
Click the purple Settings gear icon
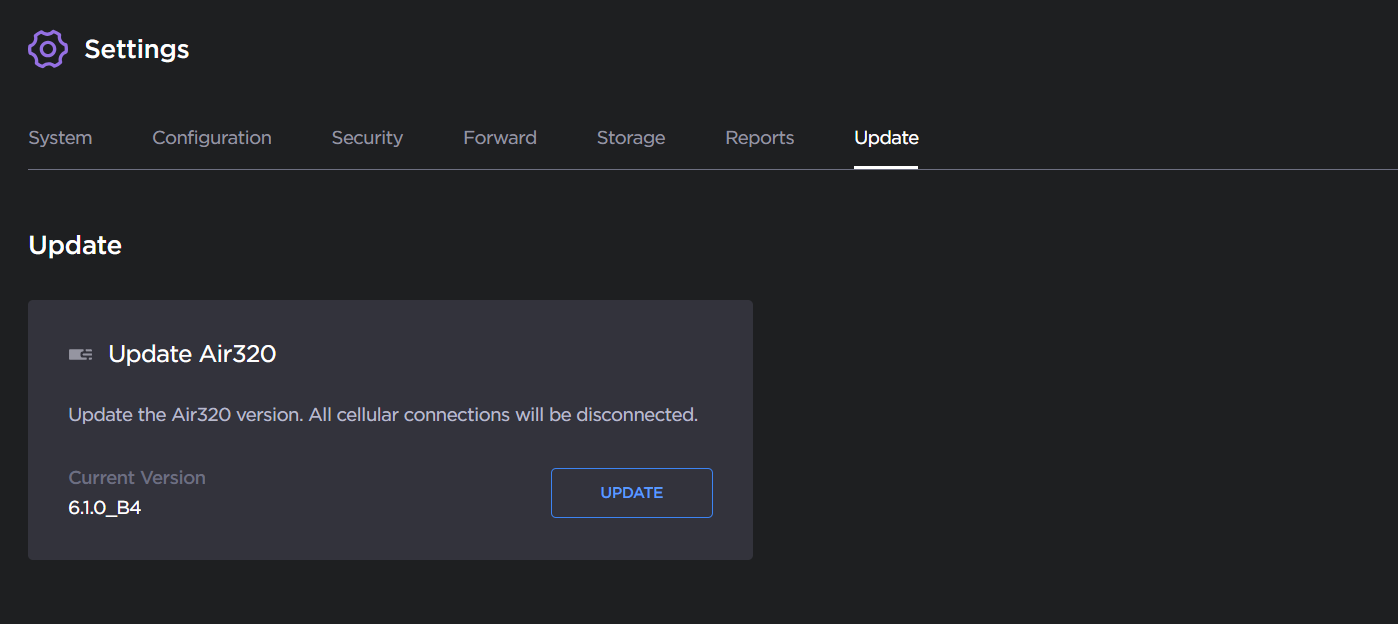coord(48,49)
